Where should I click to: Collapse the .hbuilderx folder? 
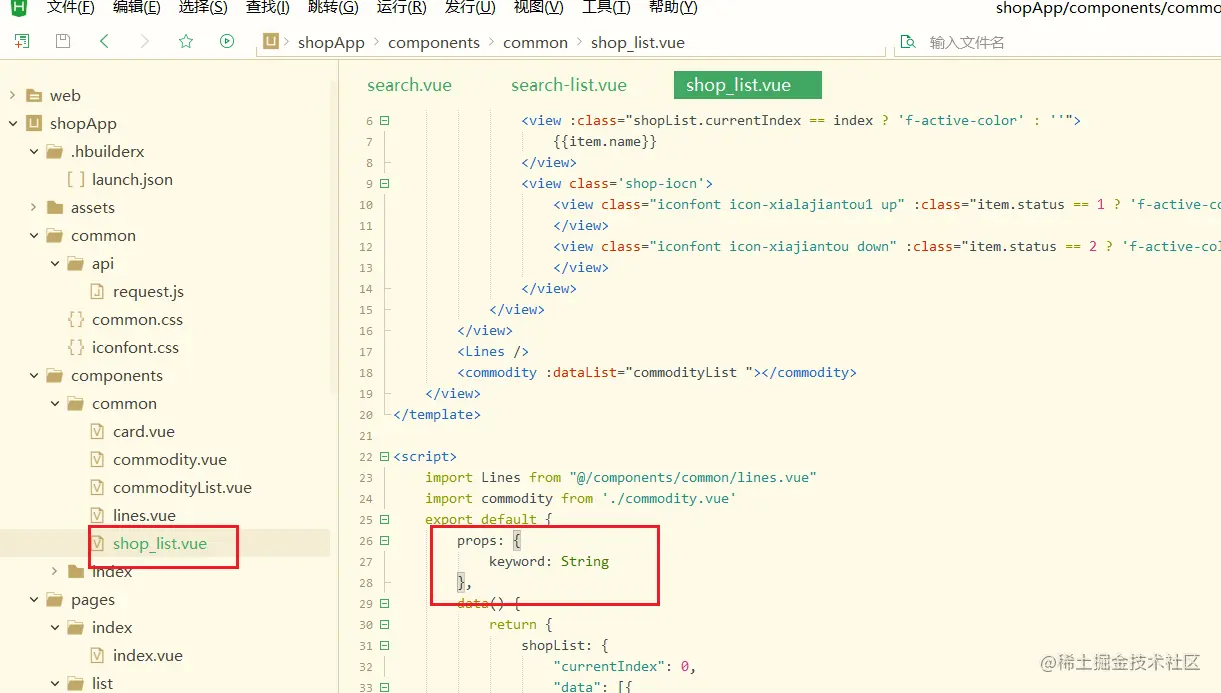click(x=33, y=151)
